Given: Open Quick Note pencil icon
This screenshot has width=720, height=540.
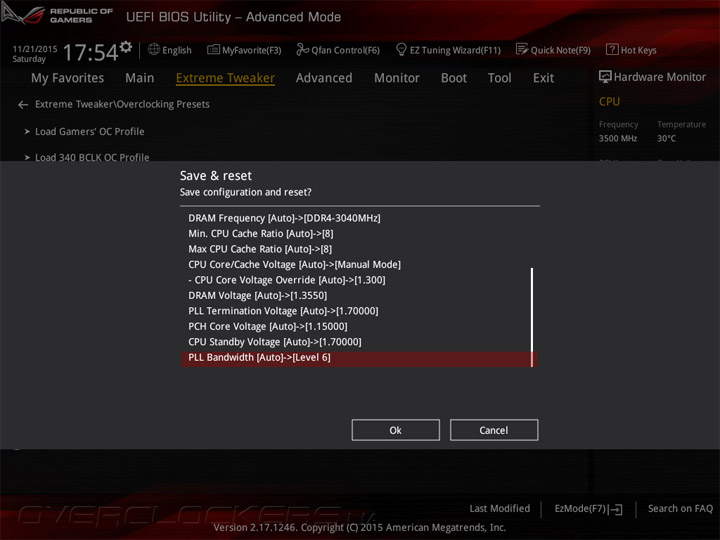Looking at the screenshot, I should pyautogui.click(x=522, y=49).
